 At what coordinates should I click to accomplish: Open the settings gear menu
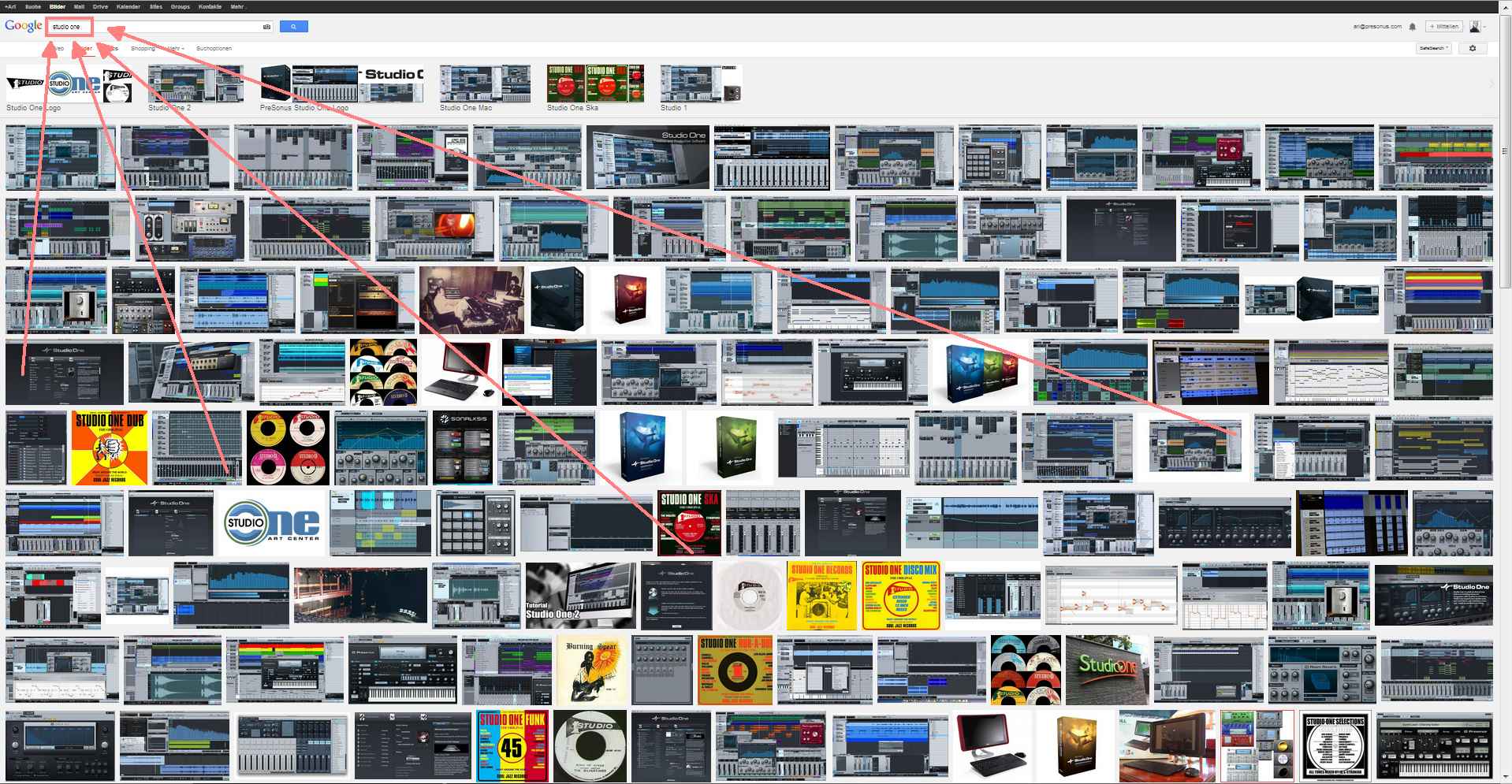(1472, 48)
